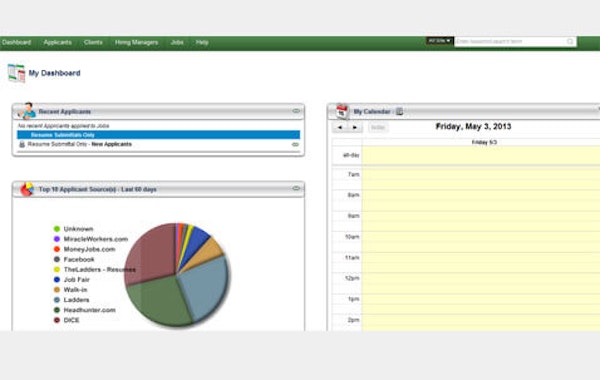Click the Friday, May 3, 2013 heading

tap(473, 127)
